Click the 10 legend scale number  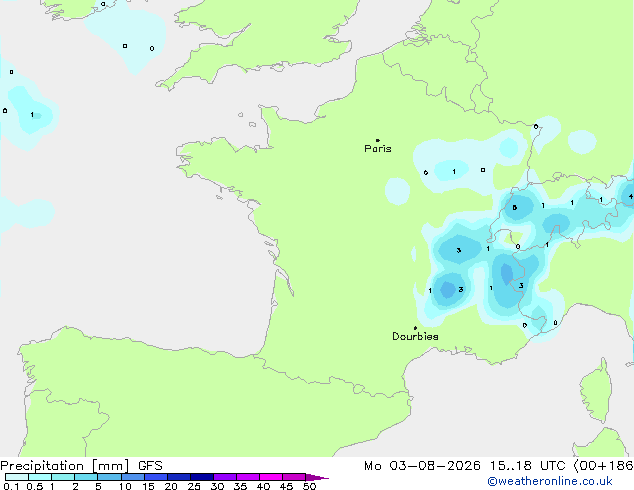click(x=125, y=486)
